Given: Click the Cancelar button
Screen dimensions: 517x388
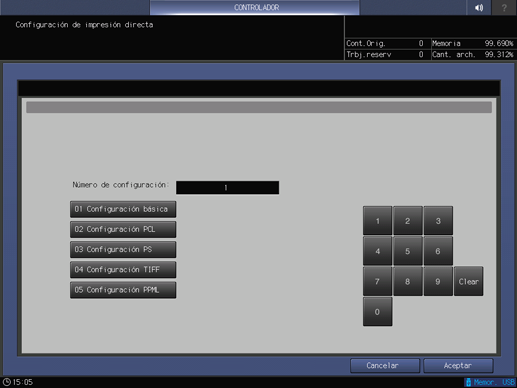Looking at the screenshot, I should [x=385, y=366].
